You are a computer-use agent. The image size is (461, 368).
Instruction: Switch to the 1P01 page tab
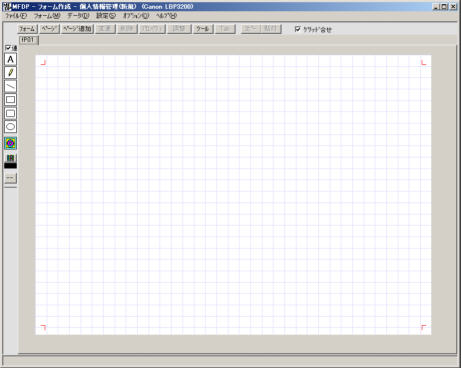29,40
